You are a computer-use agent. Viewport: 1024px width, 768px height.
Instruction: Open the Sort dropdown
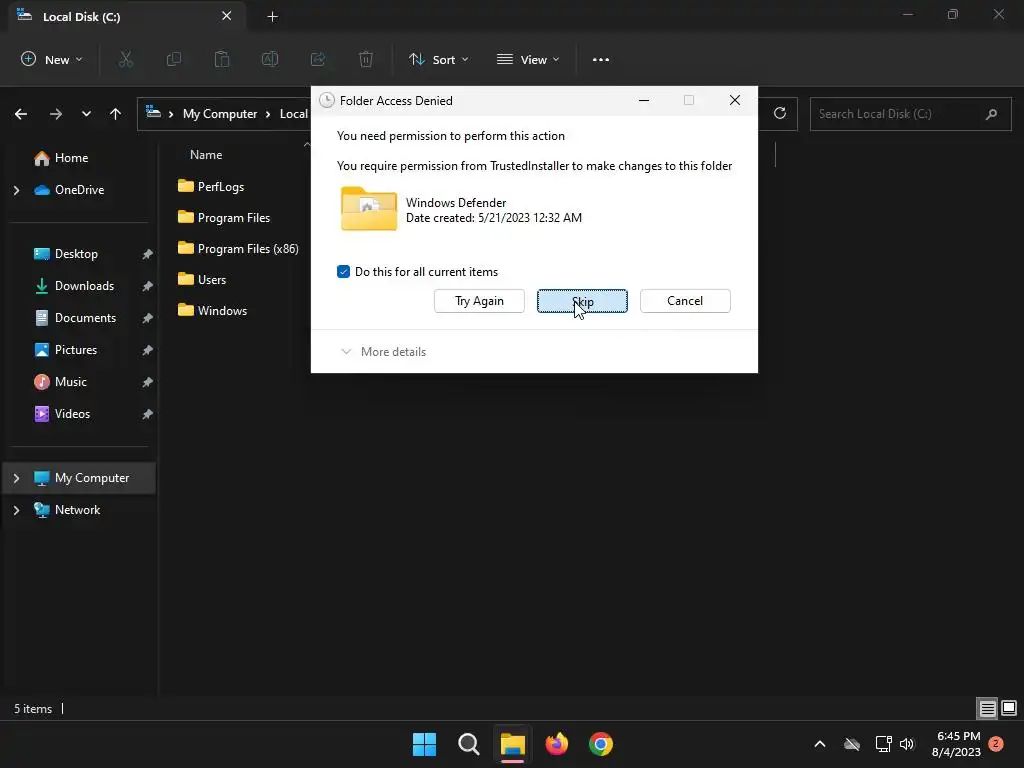pyautogui.click(x=438, y=59)
